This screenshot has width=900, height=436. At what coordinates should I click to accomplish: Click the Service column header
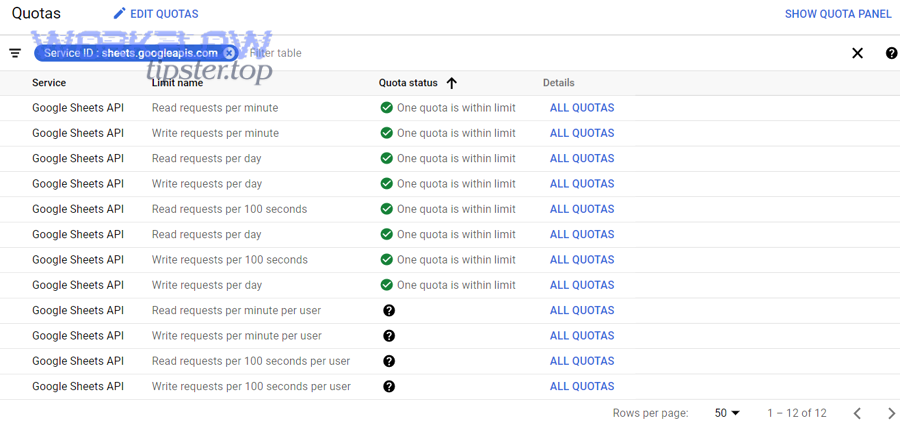(49, 83)
